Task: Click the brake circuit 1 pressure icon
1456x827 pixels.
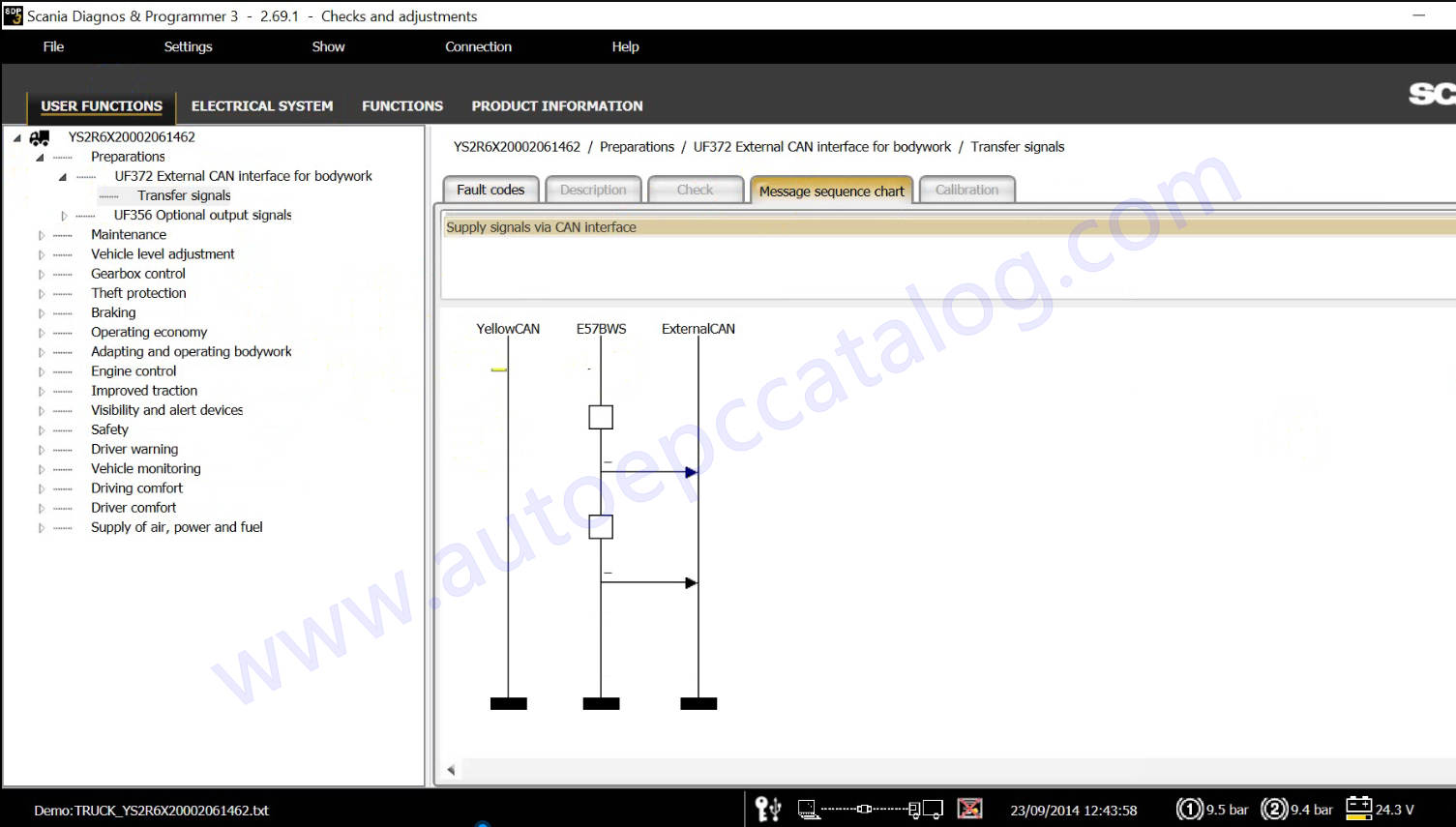Action: (1189, 809)
